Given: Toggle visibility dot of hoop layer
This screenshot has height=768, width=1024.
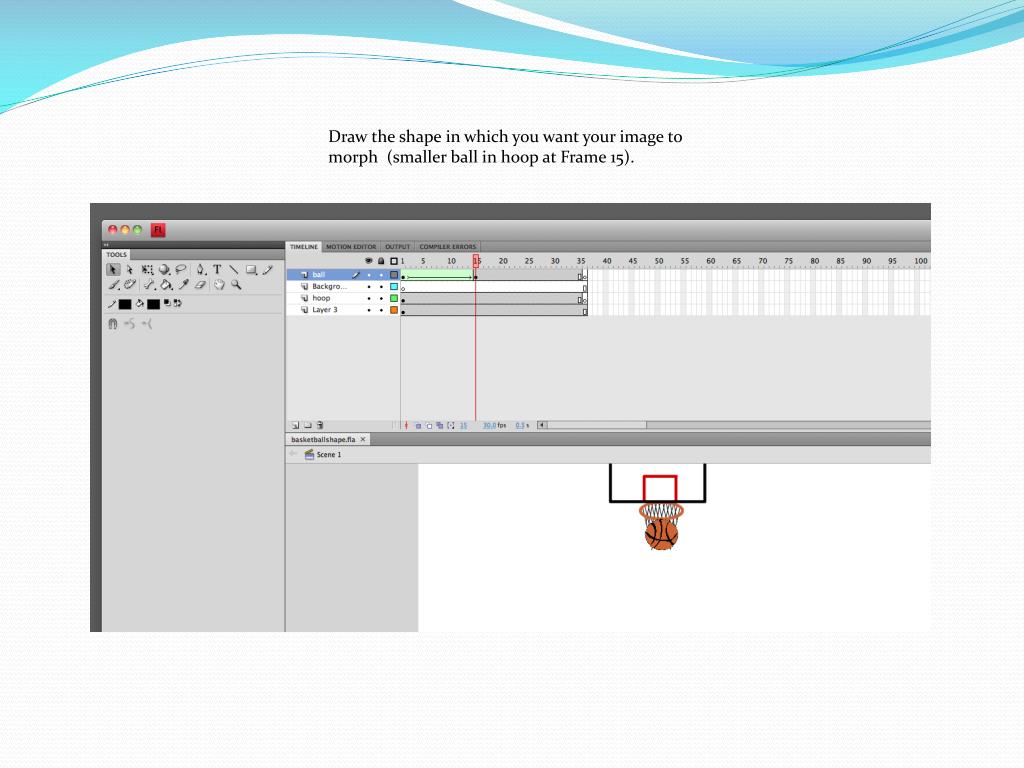Looking at the screenshot, I should [x=369, y=298].
